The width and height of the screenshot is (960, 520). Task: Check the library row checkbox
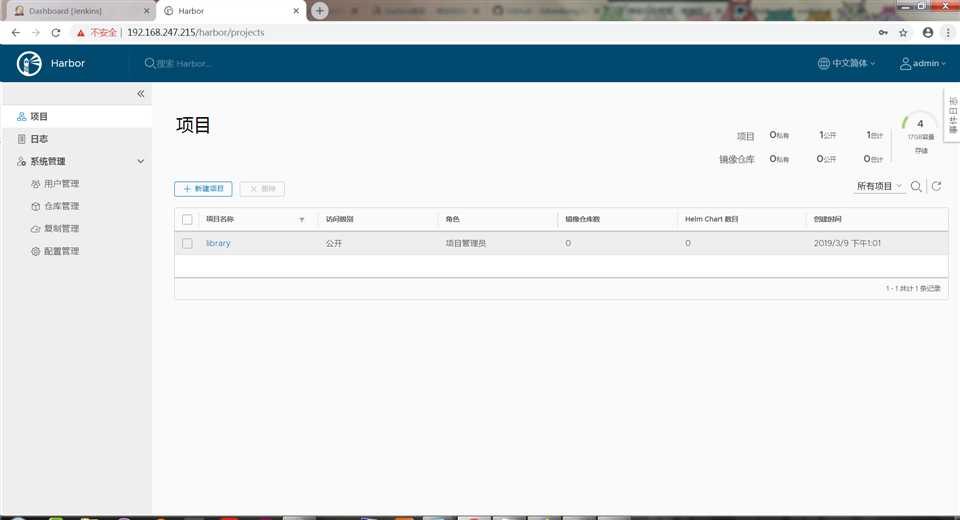(187, 243)
